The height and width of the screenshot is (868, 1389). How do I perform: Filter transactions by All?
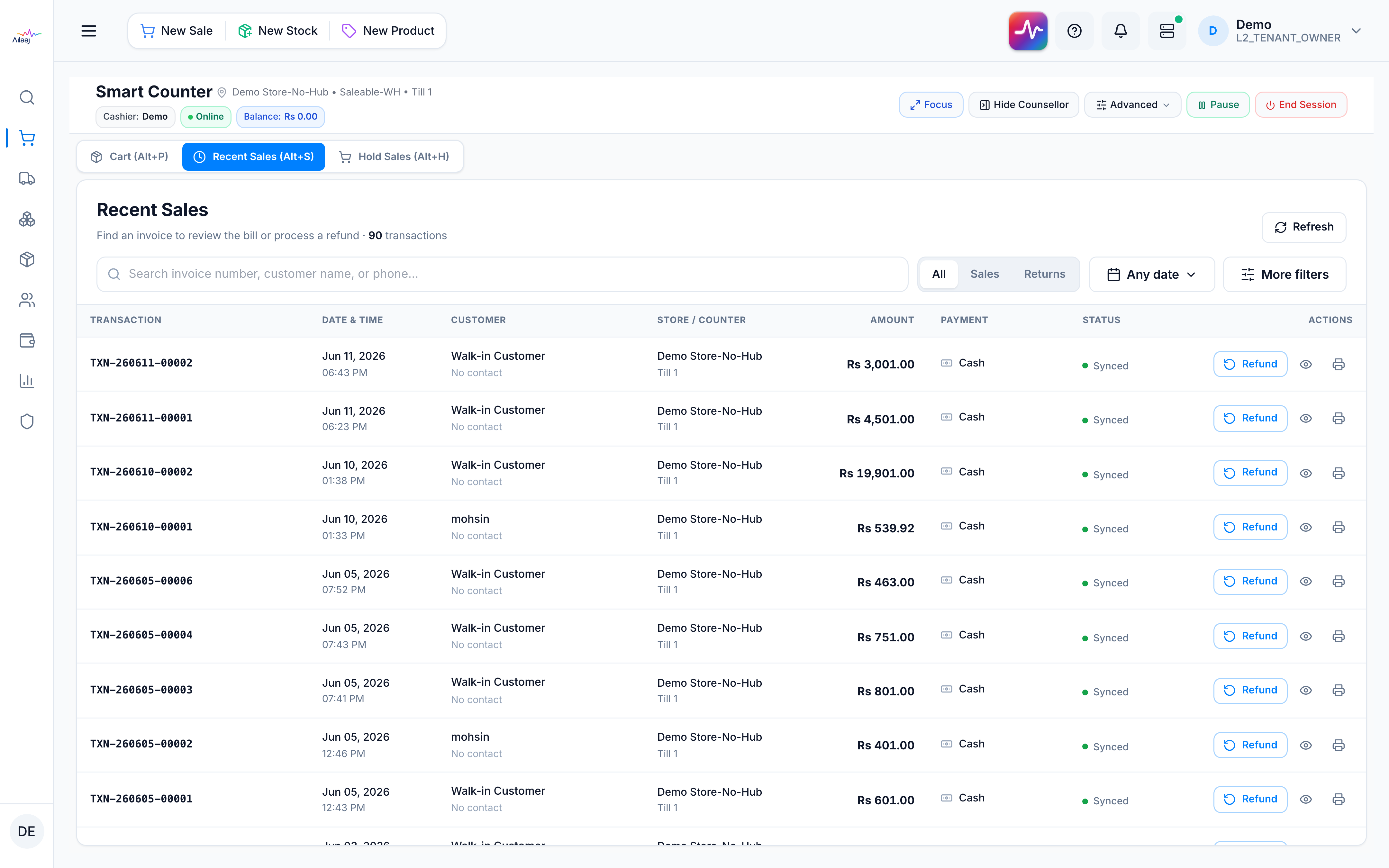[939, 274]
